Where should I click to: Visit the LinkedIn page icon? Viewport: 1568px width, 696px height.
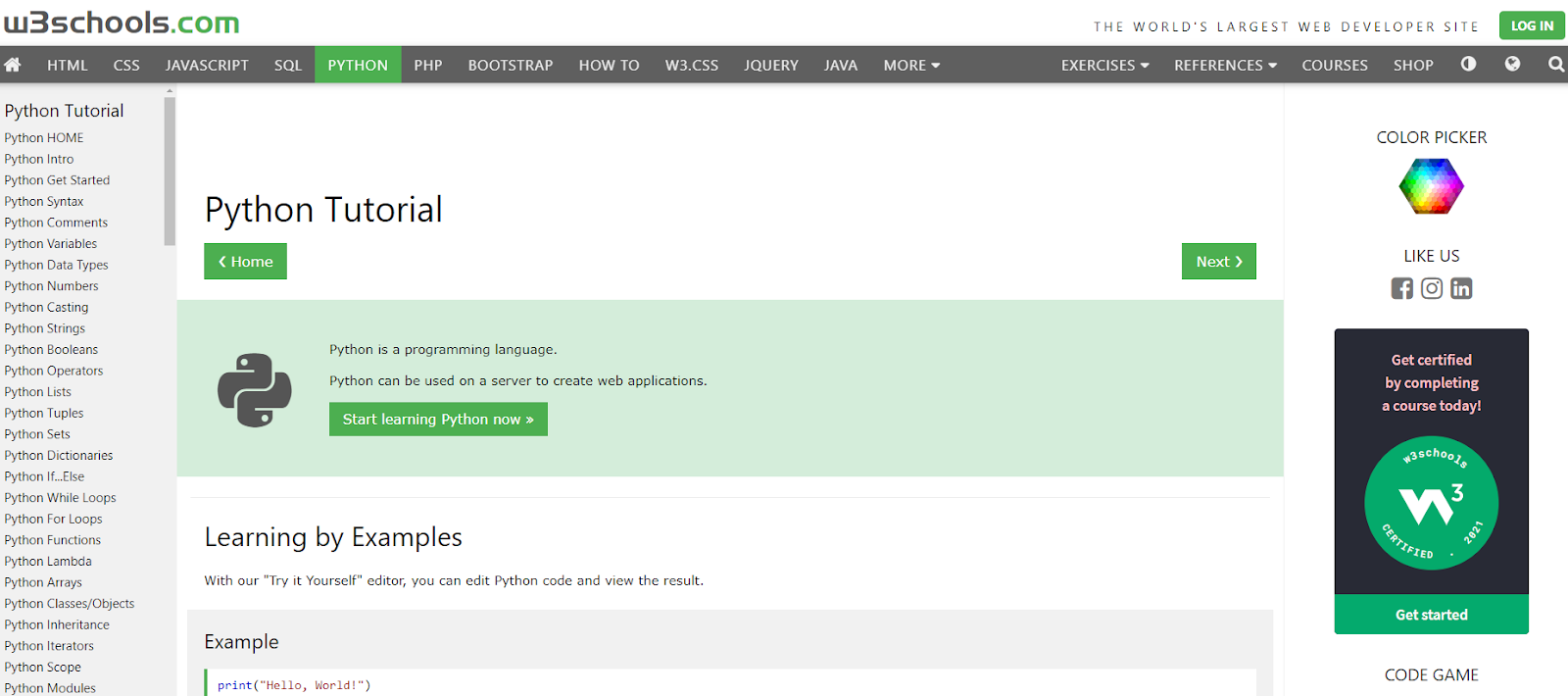(x=1461, y=288)
